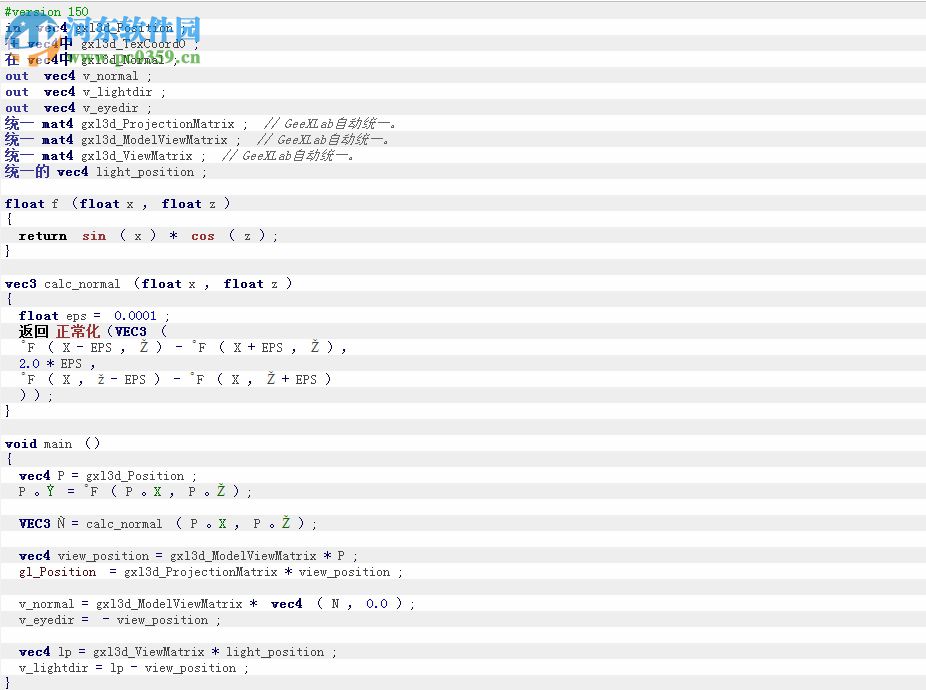Click the sin keyword in float f
Viewport: 926px width, 690px height.
[x=94, y=235]
